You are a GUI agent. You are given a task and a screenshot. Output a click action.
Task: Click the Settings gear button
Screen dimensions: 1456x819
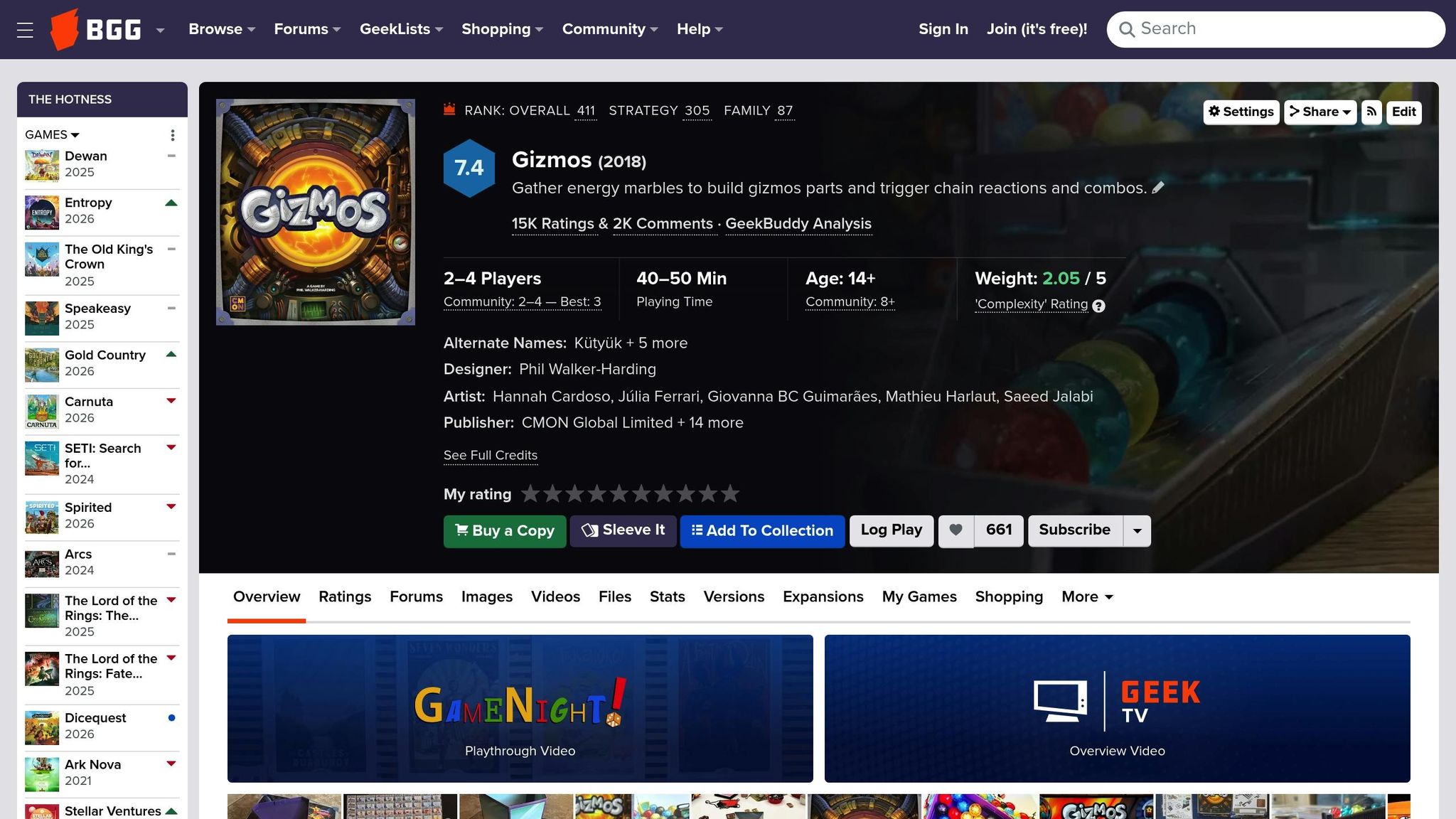[x=1241, y=112]
